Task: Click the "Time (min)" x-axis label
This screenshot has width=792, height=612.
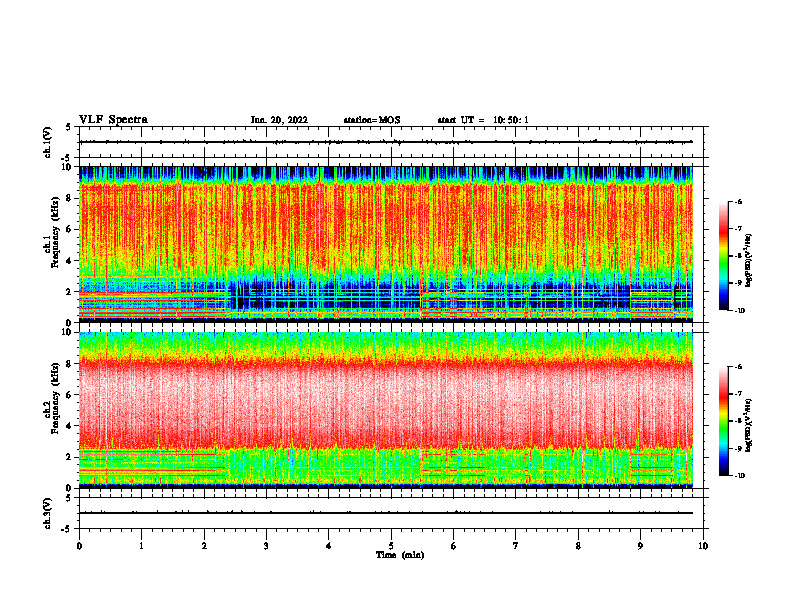Action: 400,555
